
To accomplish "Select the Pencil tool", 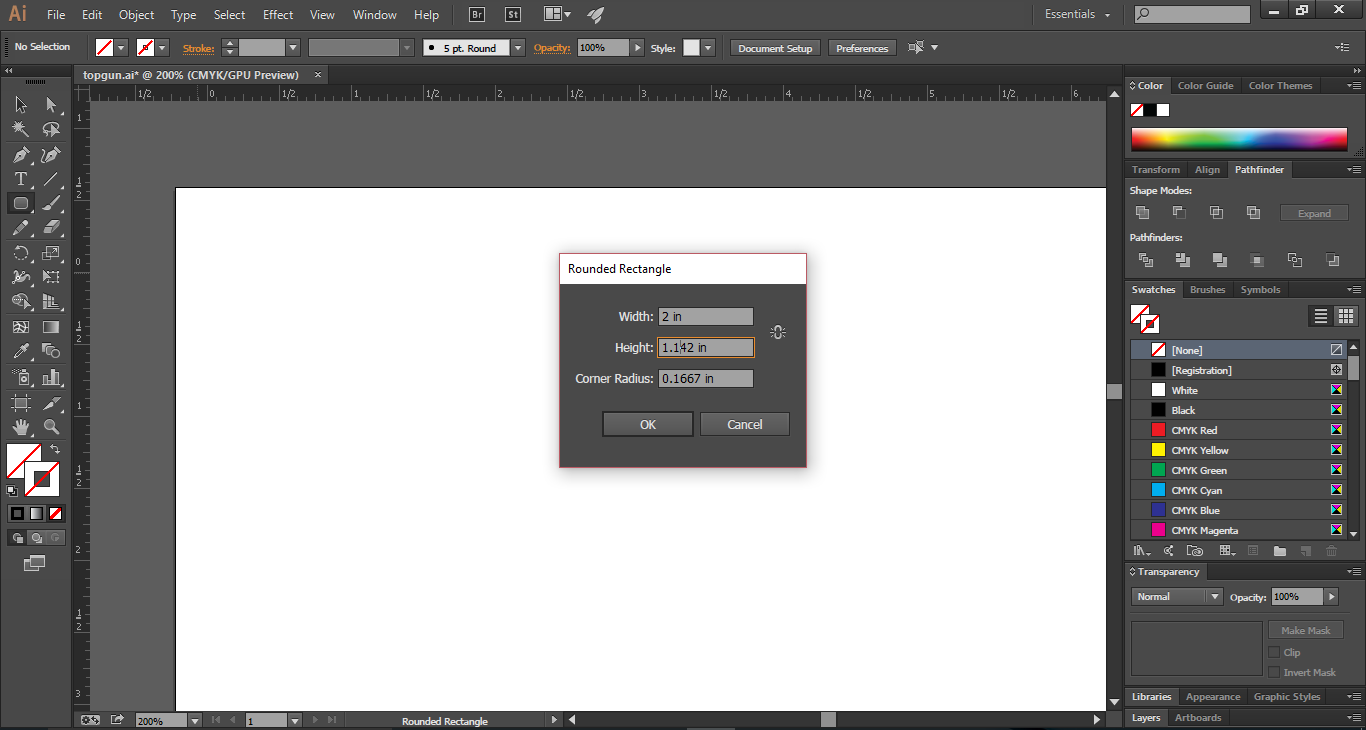I will pyautogui.click(x=21, y=228).
